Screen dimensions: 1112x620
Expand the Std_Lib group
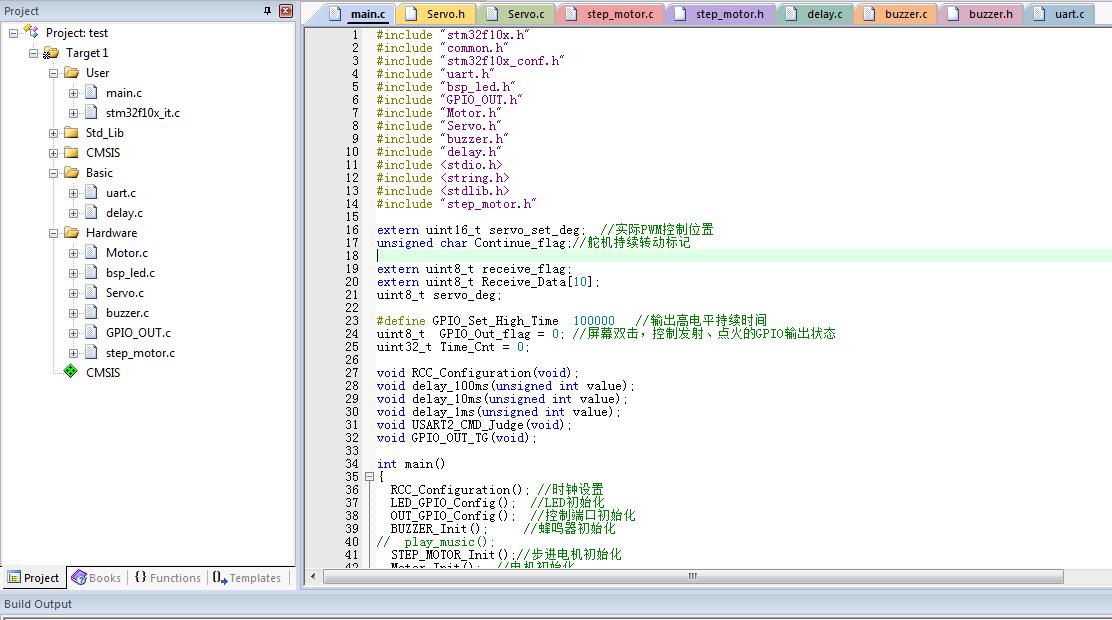click(53, 133)
